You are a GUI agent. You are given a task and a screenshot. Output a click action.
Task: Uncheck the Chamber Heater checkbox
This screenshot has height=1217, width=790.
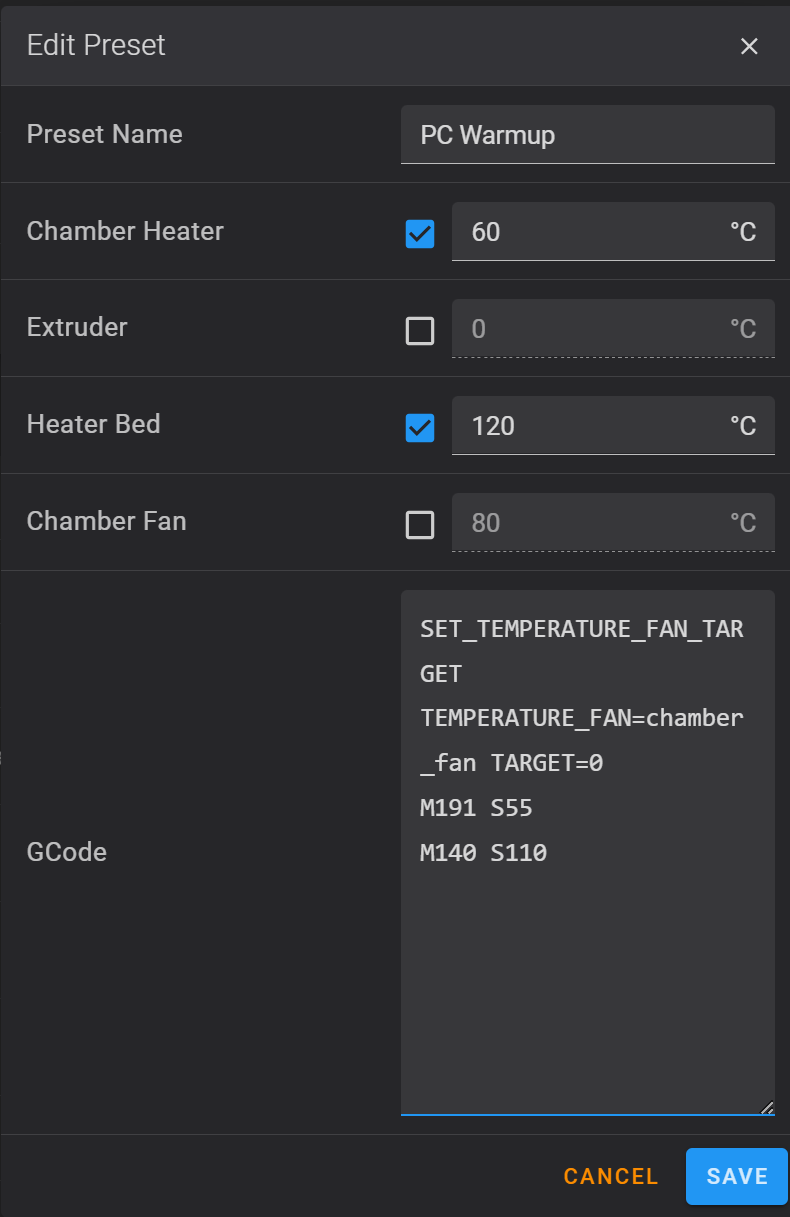pyautogui.click(x=420, y=234)
